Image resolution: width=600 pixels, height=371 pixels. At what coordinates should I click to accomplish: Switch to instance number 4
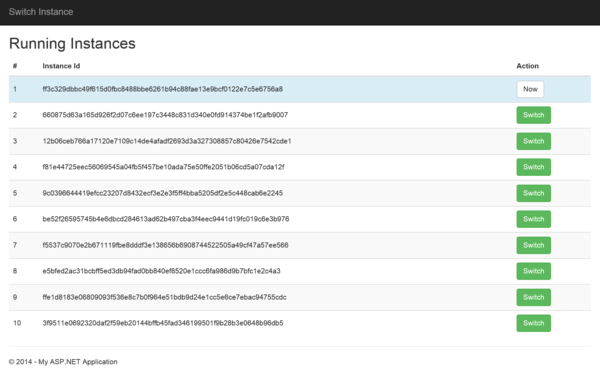[x=533, y=167]
